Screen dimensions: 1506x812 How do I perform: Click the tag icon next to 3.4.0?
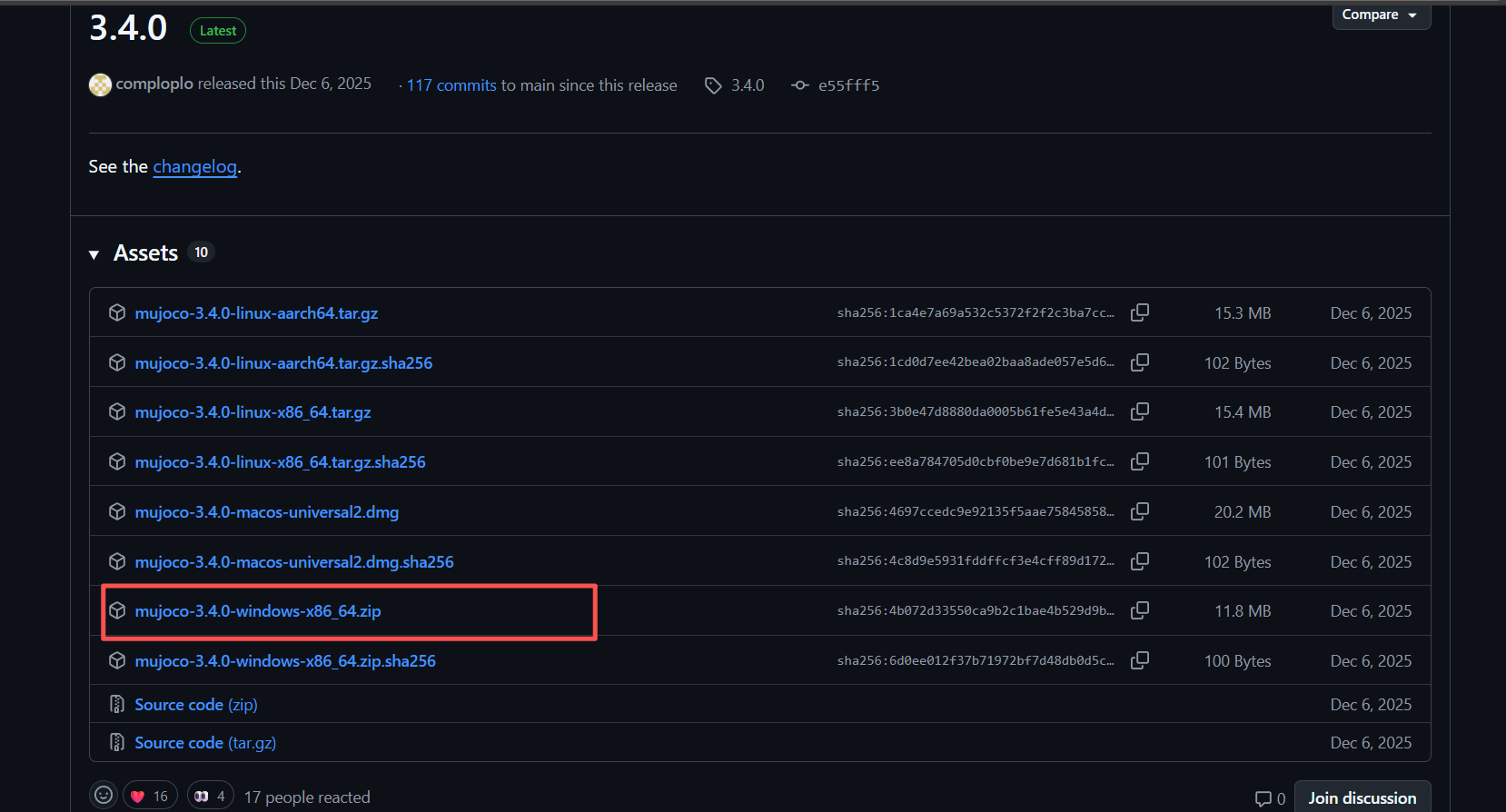tap(714, 85)
